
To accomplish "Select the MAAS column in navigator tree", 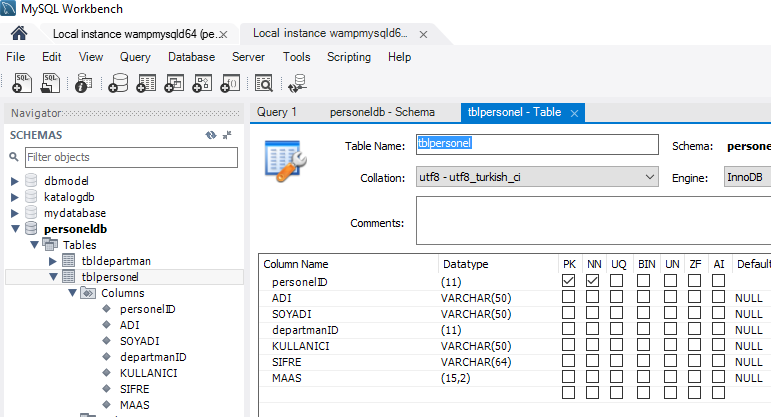I will point(134,405).
